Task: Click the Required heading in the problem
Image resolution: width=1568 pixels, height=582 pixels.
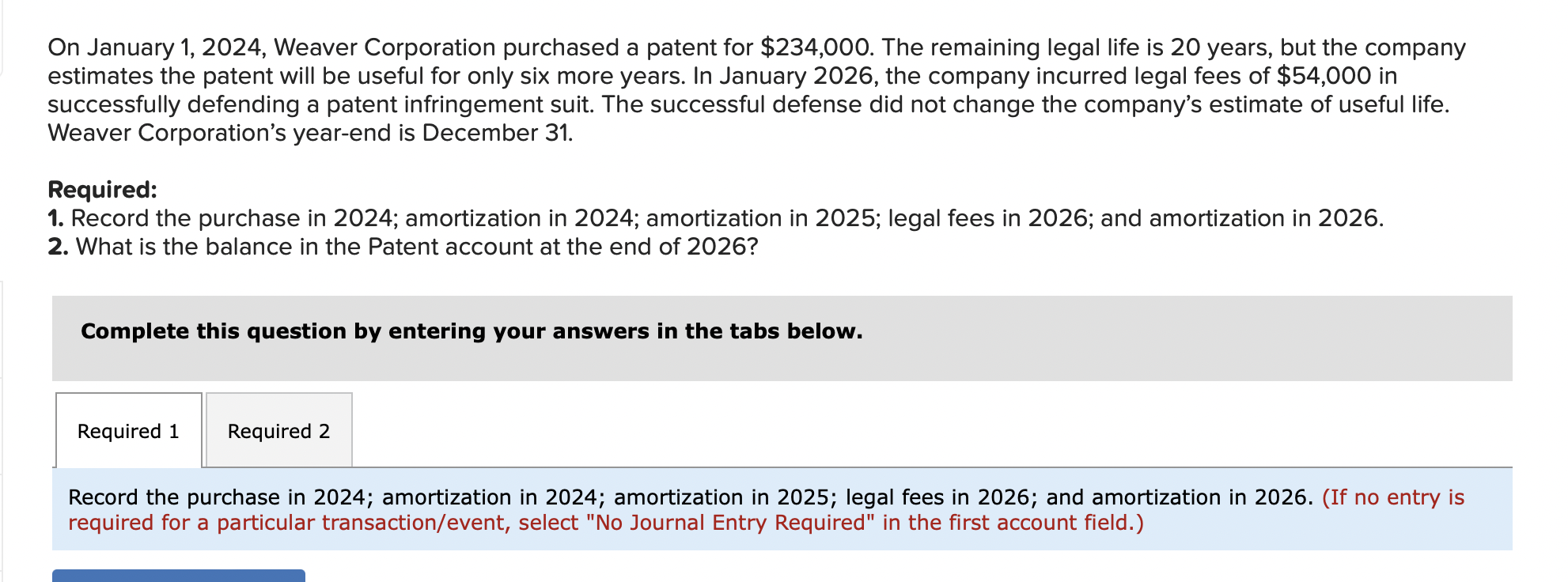Action: tap(103, 189)
